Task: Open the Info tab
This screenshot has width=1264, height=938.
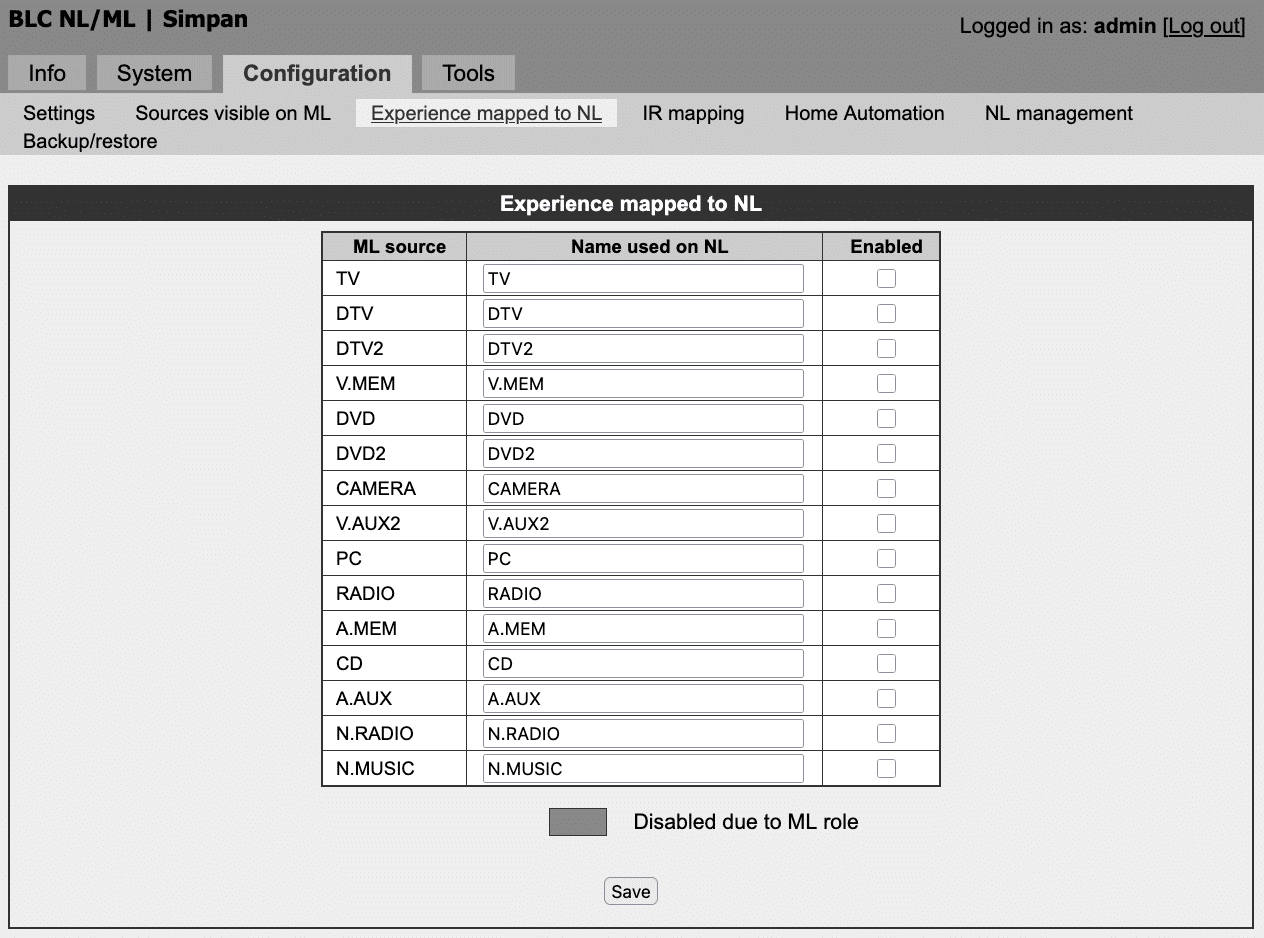Action: (x=47, y=73)
